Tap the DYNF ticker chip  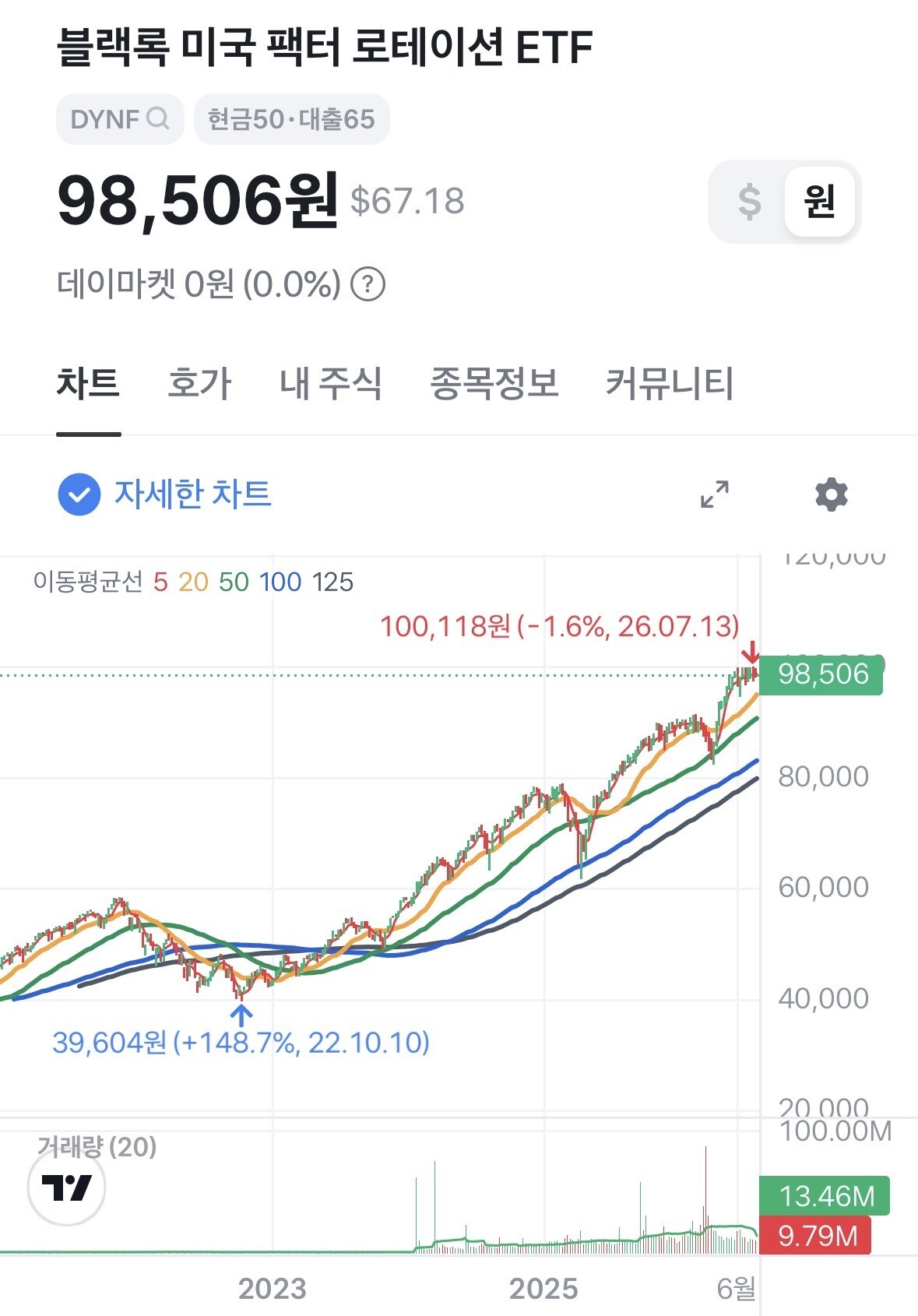click(120, 119)
